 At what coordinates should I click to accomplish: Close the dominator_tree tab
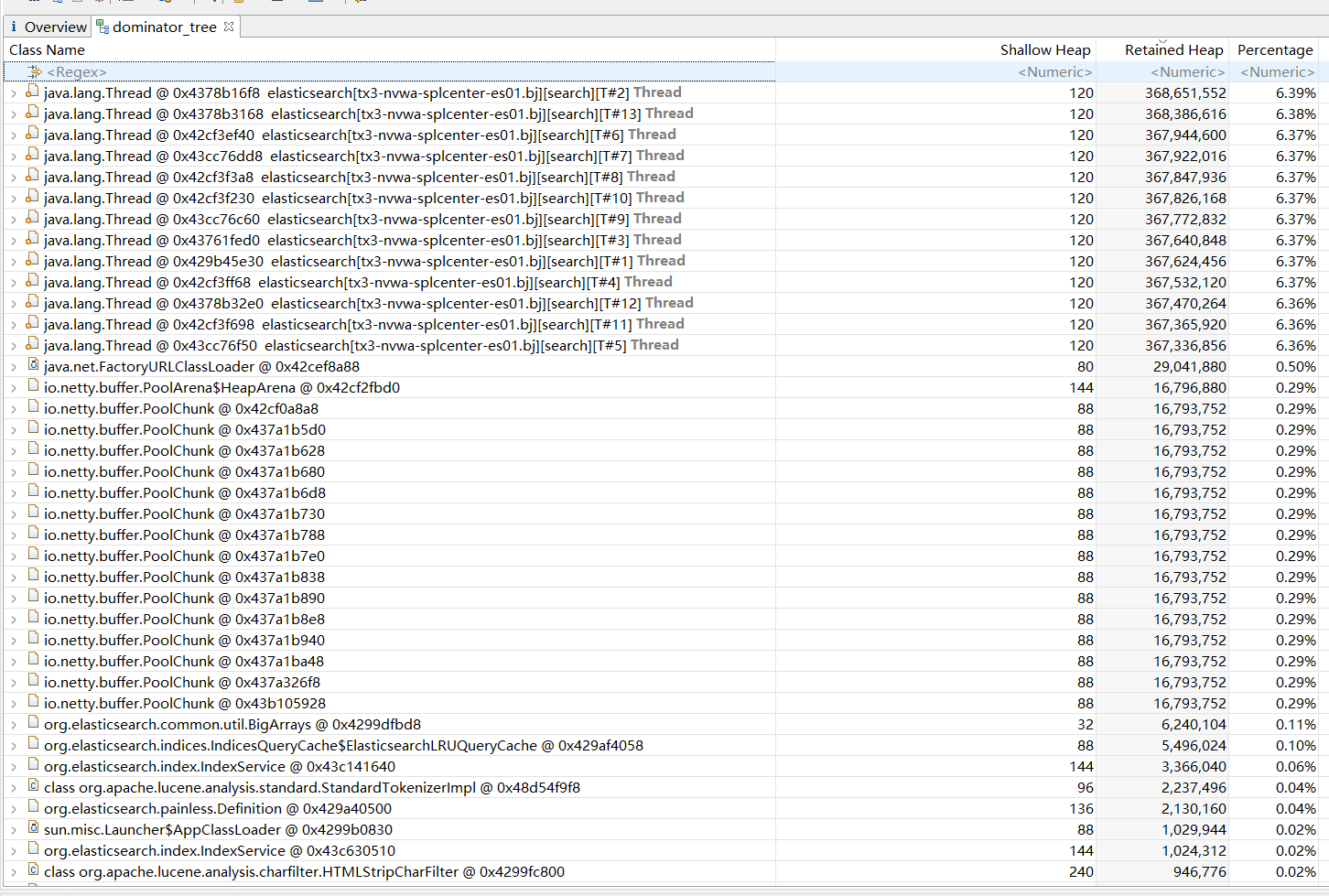[x=229, y=27]
